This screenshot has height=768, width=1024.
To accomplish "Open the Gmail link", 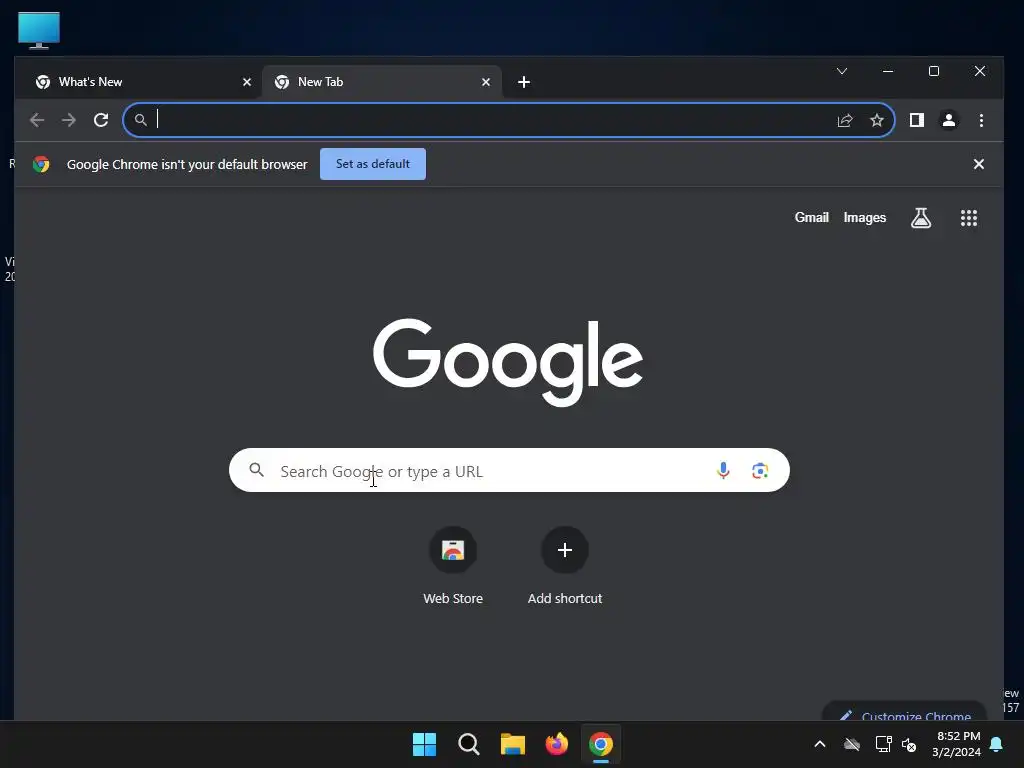I will [811, 217].
